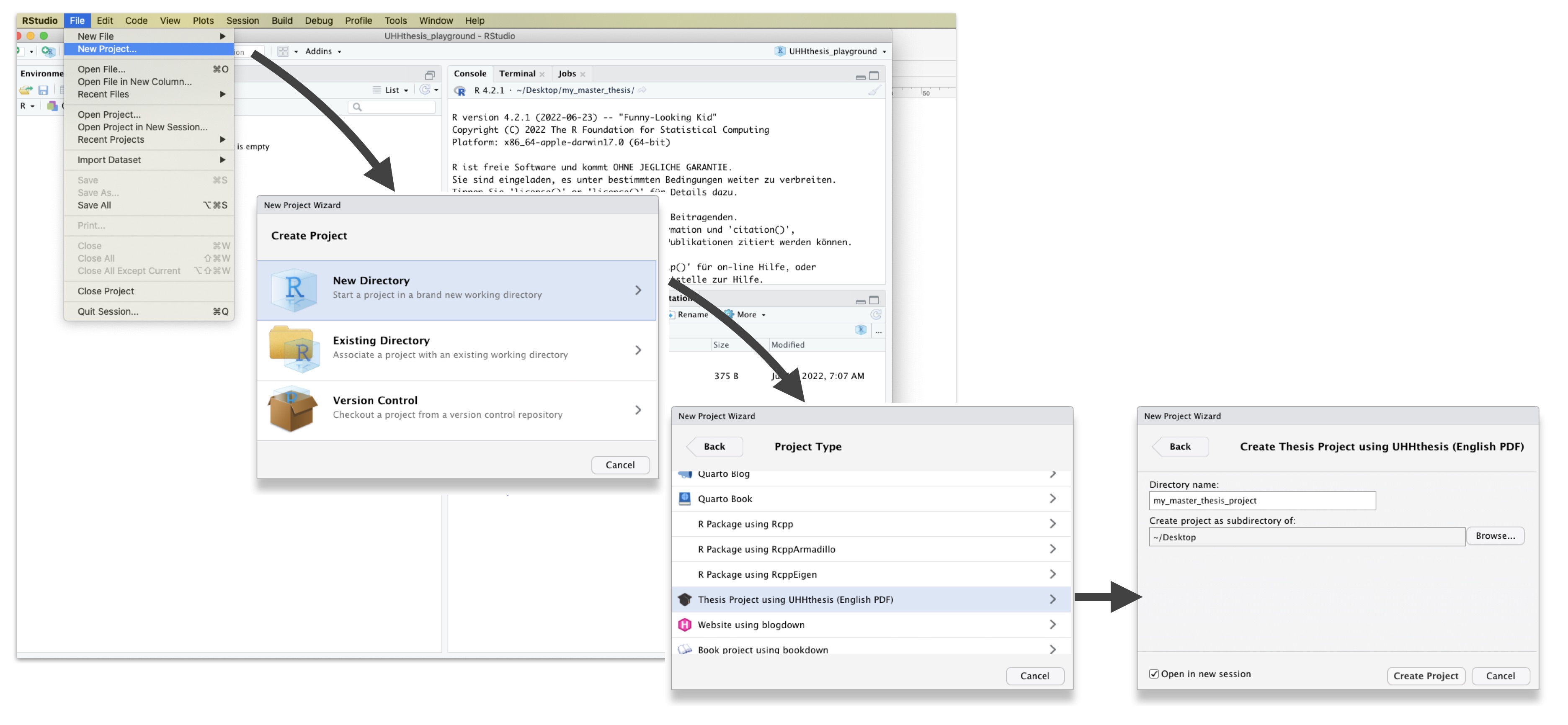Click the save workspace disk icon
Viewport: 1568px width, 725px height.
click(43, 90)
